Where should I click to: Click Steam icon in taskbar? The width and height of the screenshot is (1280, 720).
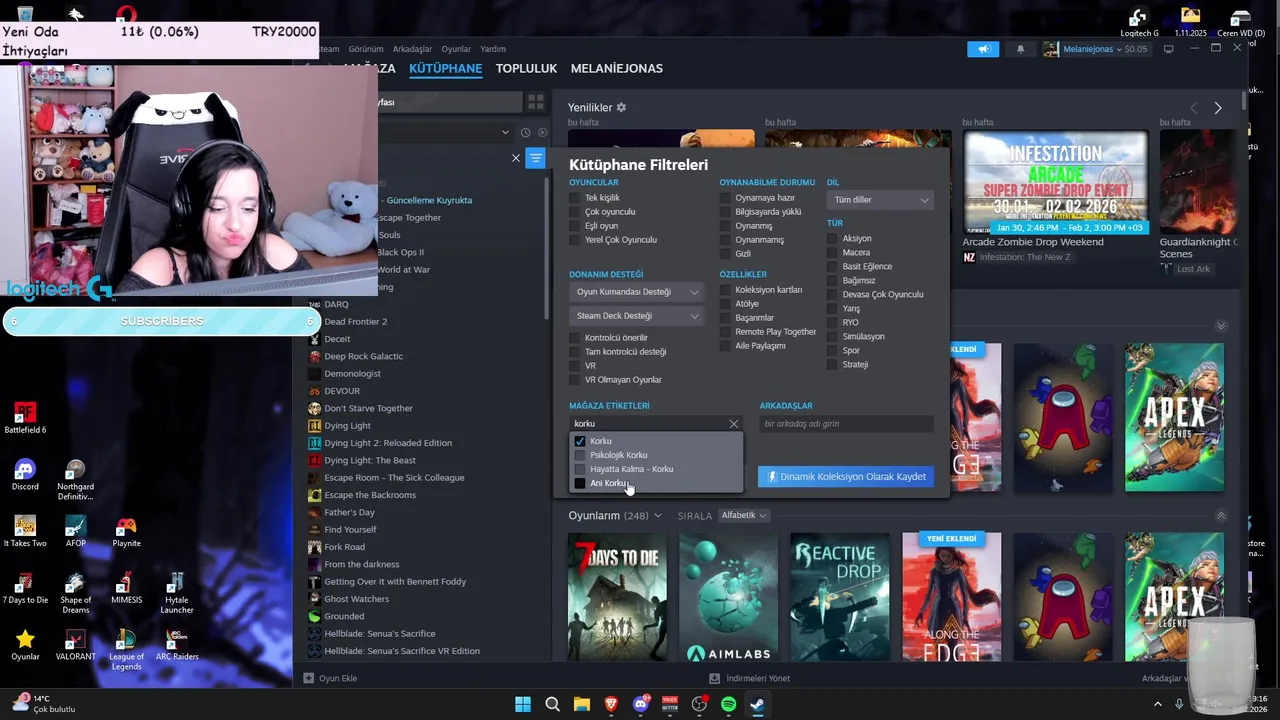(757, 704)
